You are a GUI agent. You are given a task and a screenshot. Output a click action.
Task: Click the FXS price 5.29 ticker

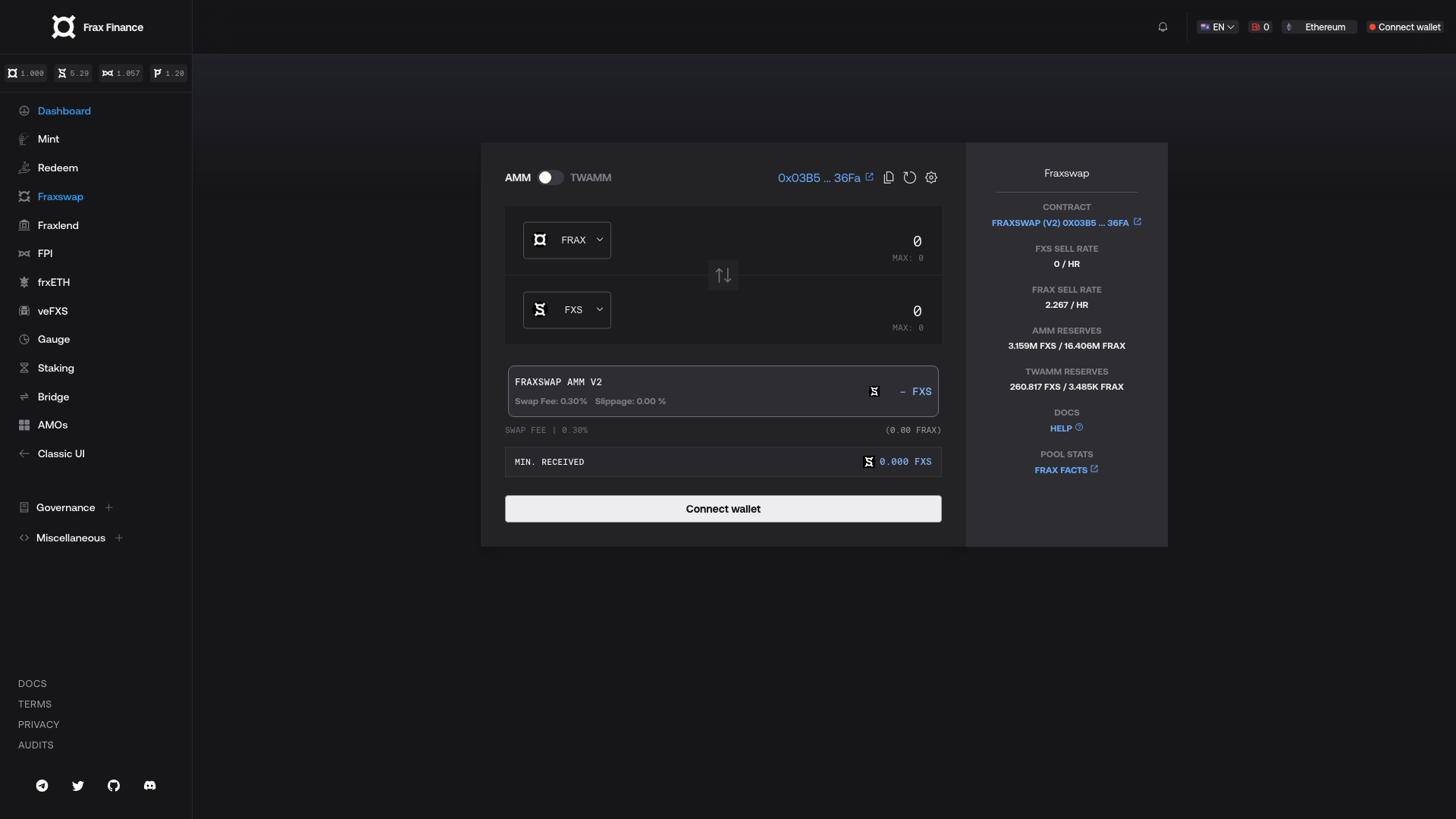[x=74, y=74]
